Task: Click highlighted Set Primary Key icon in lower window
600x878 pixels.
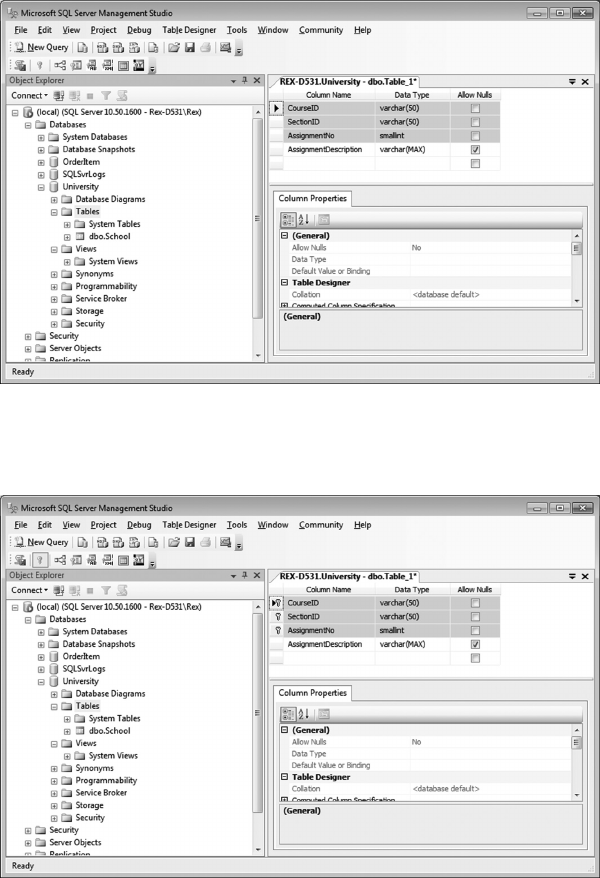Action: 39,560
